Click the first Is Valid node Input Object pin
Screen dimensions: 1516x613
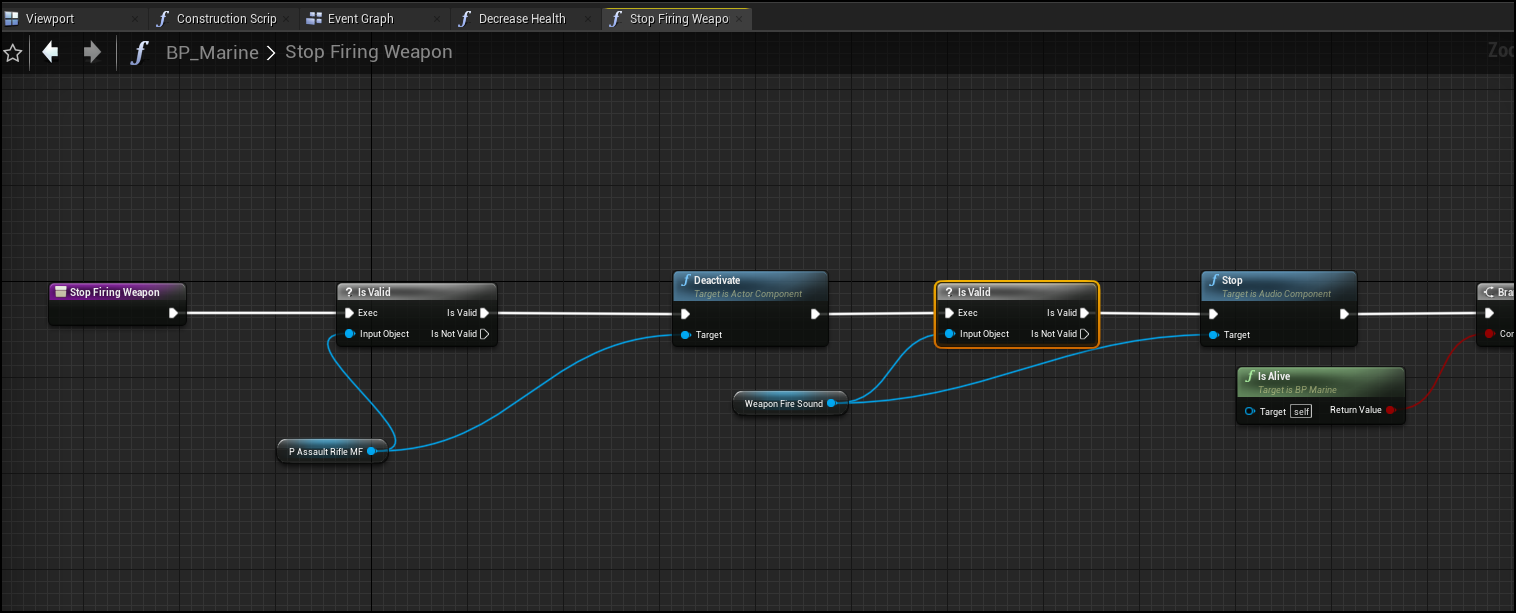349,334
